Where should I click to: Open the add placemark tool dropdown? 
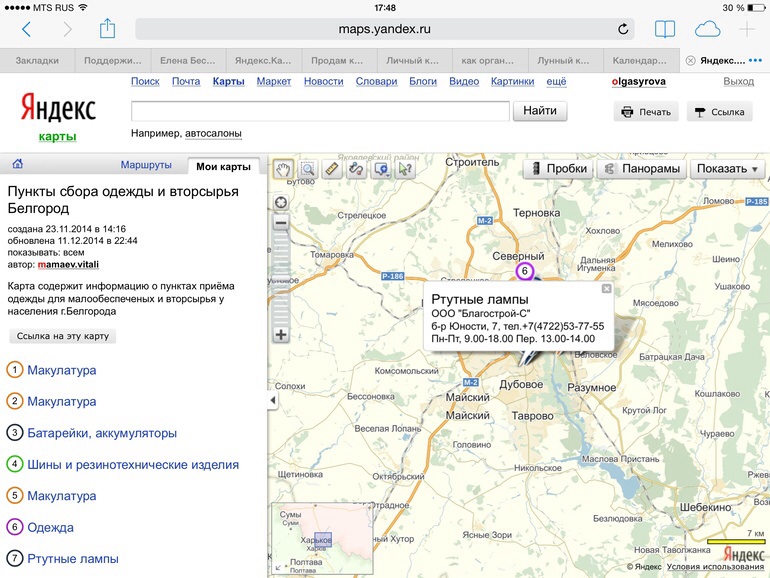(382, 170)
